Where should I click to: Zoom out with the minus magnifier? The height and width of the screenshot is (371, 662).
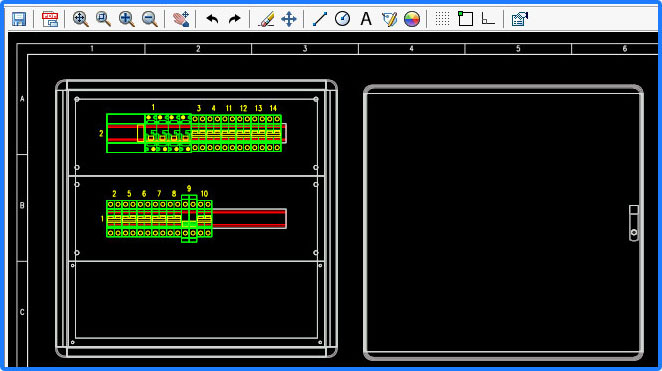click(149, 19)
